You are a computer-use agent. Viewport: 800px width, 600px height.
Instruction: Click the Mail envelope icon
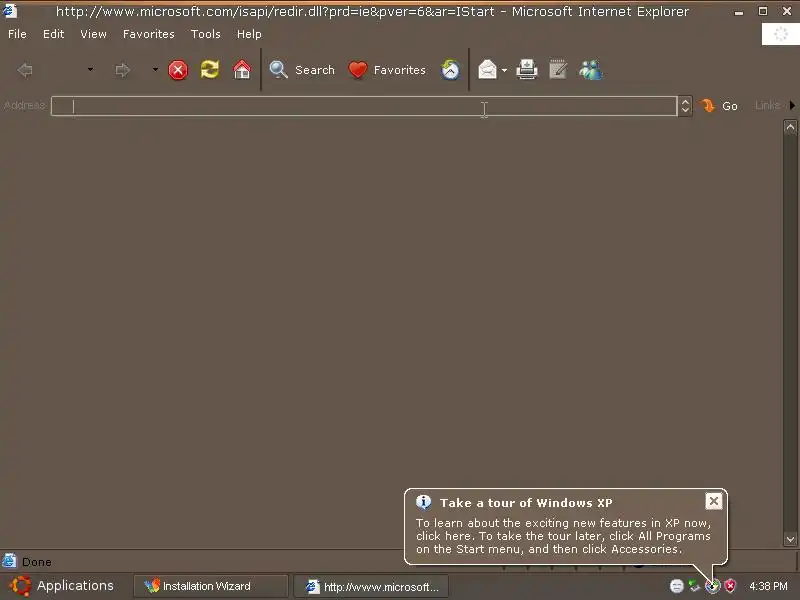point(487,70)
